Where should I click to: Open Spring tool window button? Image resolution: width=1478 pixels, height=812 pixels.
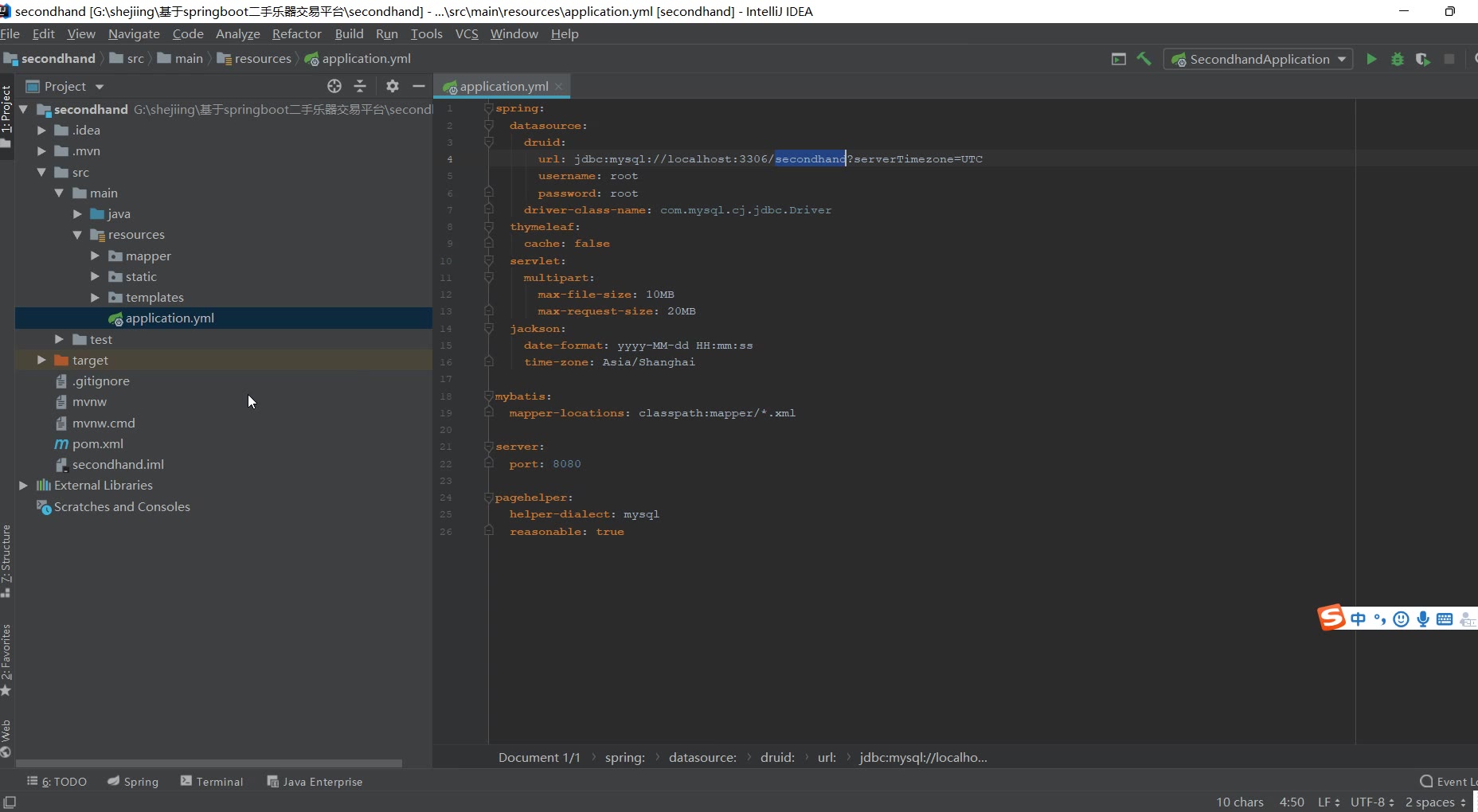click(133, 782)
